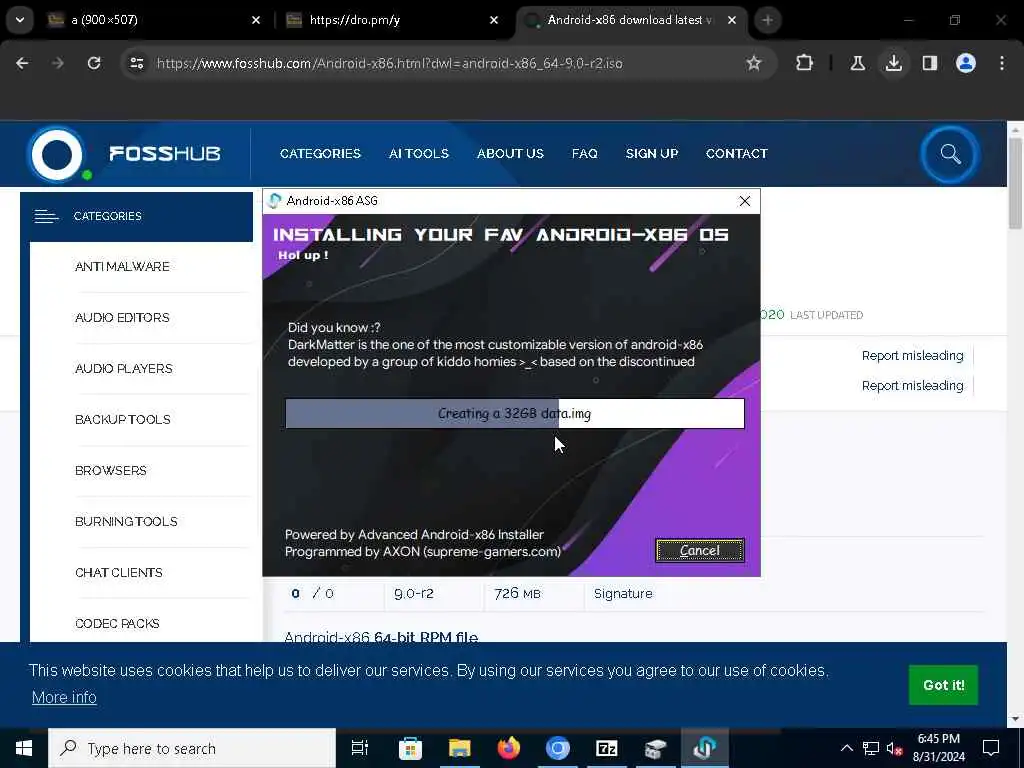The image size is (1024, 768).
Task: Click the first Report misleading link
Action: (x=912, y=356)
